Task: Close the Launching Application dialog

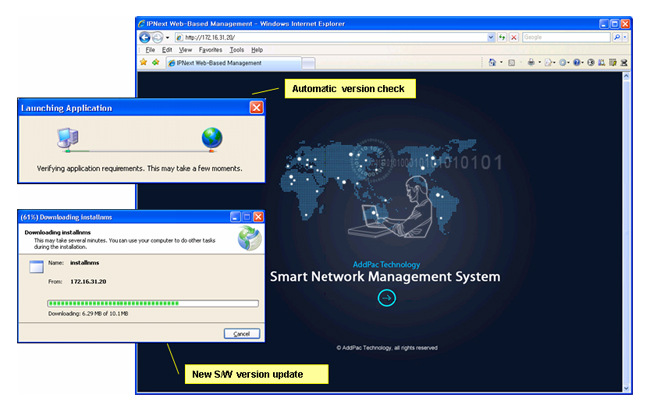Action: point(256,108)
